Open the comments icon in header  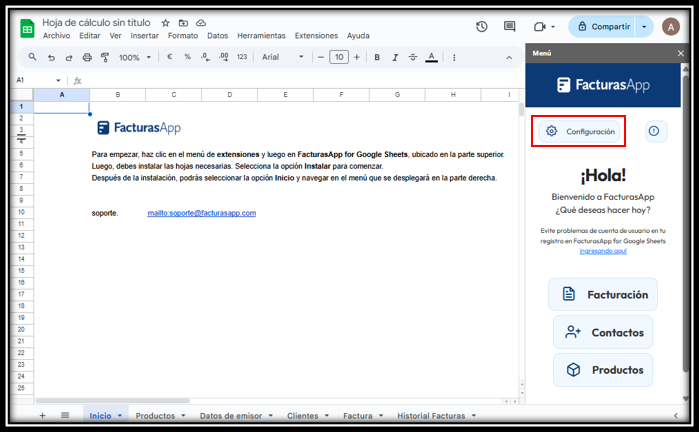(x=510, y=27)
